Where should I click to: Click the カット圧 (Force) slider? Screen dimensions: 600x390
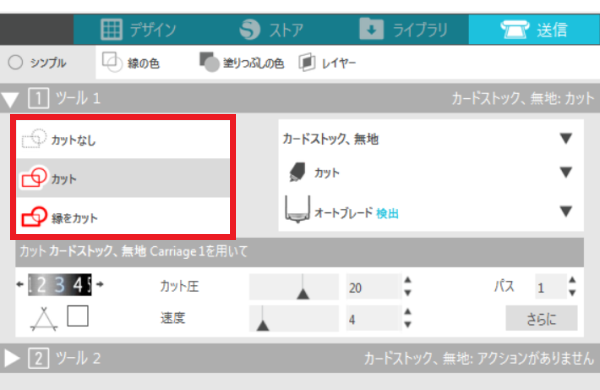click(294, 287)
